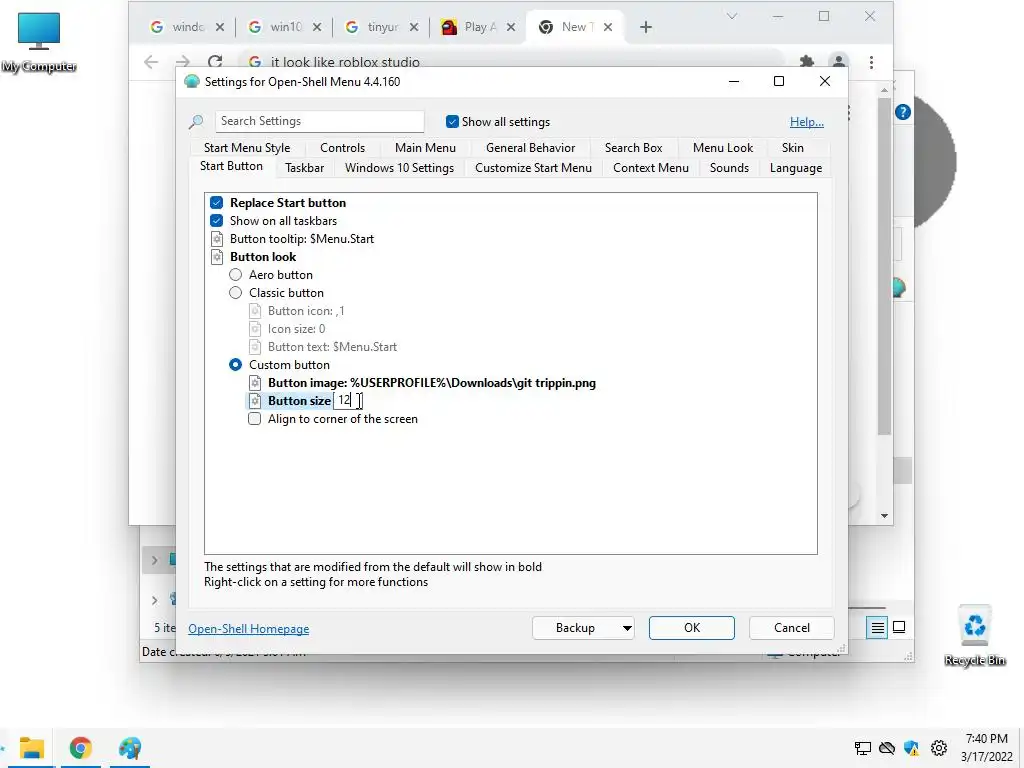Click the Backup button
The image size is (1024, 768).
click(575, 628)
